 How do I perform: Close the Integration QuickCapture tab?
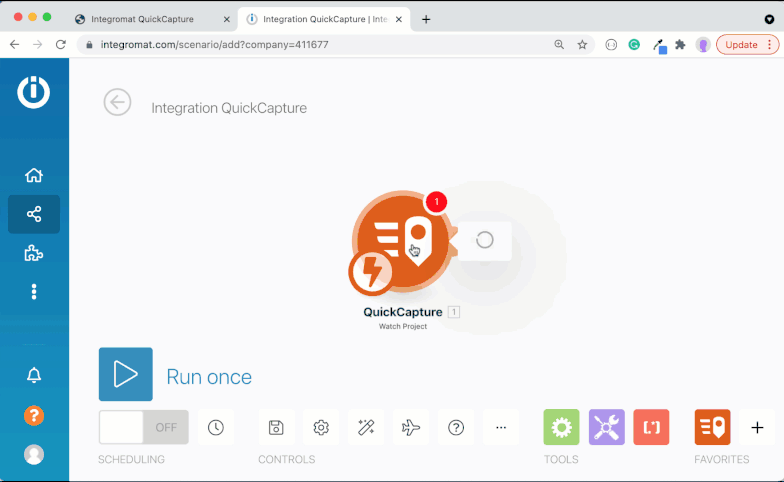click(398, 20)
